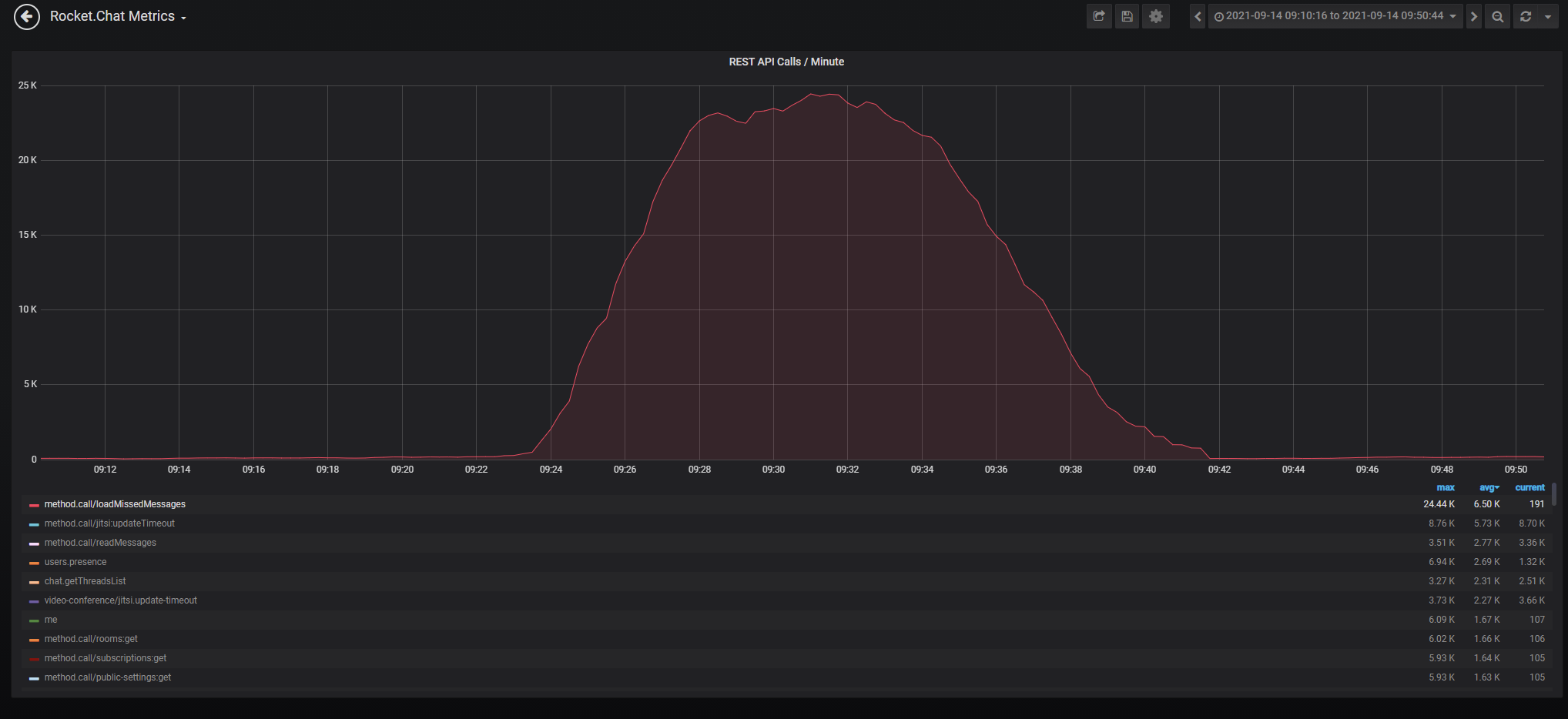Toggle visibility of method.call/loadMissedMessages series
The height and width of the screenshot is (719, 1568).
pos(114,504)
